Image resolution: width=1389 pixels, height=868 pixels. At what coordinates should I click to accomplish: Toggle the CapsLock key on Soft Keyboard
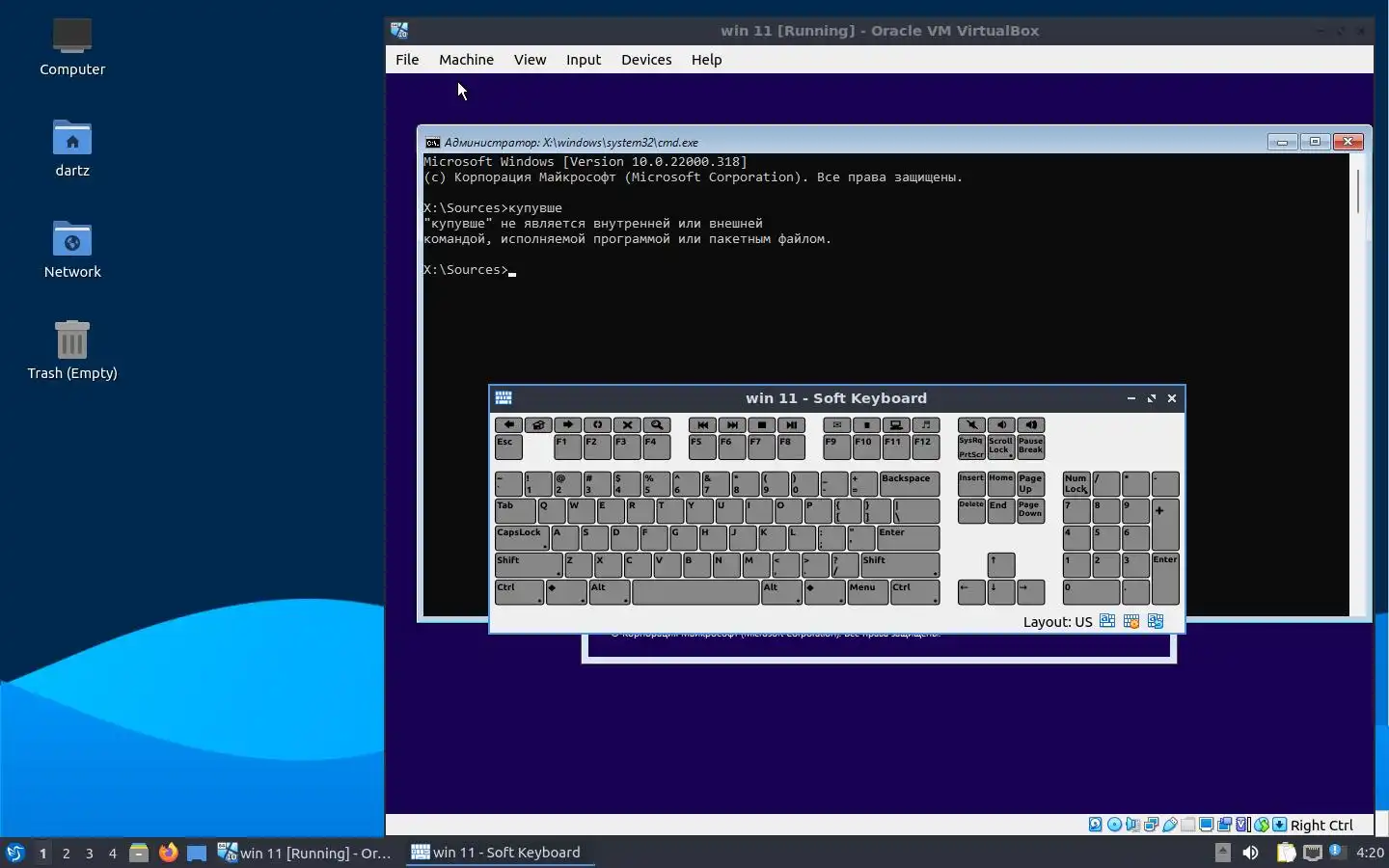click(522, 537)
